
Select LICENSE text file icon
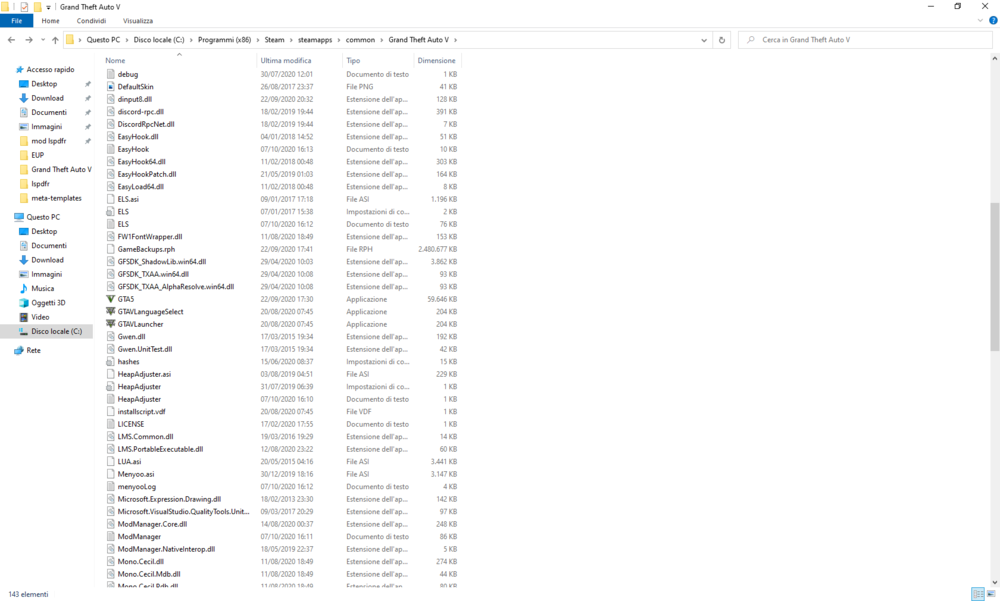pyautogui.click(x=110, y=424)
